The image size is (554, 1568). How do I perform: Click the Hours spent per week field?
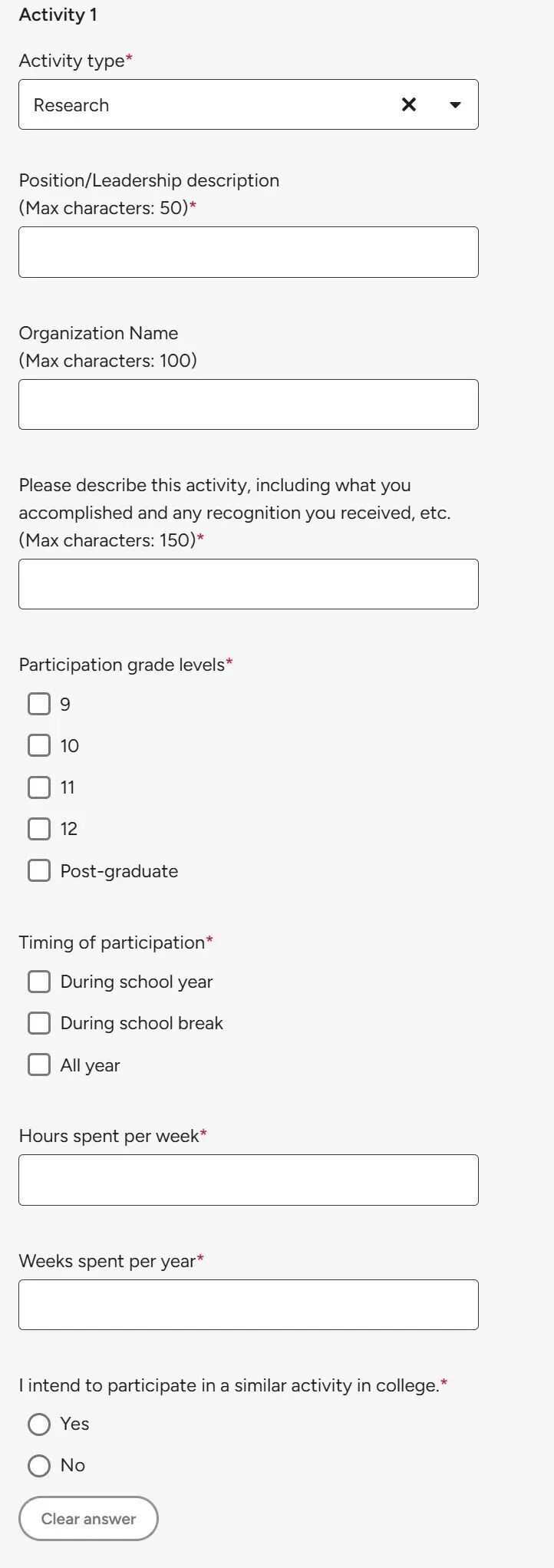(x=249, y=1180)
